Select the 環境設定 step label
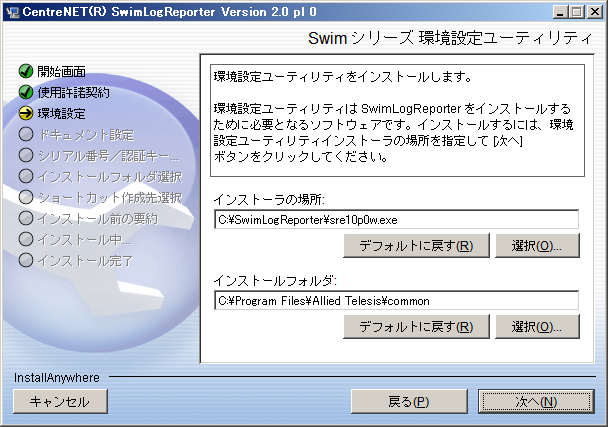 pos(62,114)
